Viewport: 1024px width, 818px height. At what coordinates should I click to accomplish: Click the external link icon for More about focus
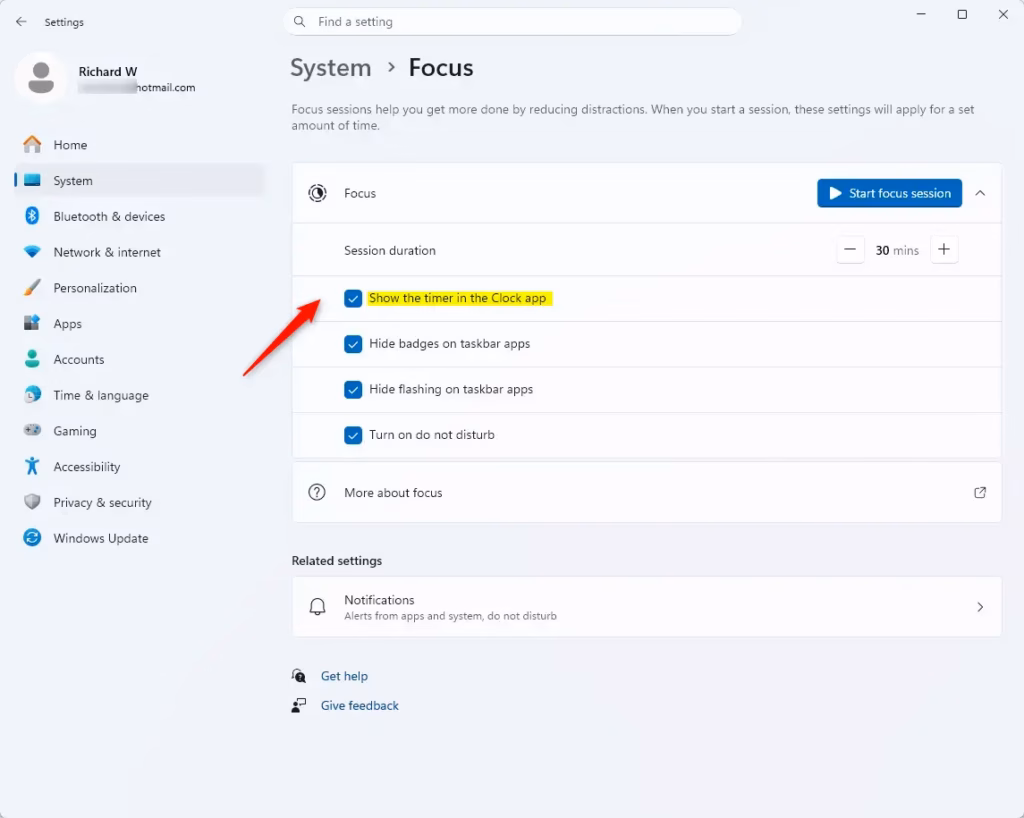pyautogui.click(x=980, y=492)
